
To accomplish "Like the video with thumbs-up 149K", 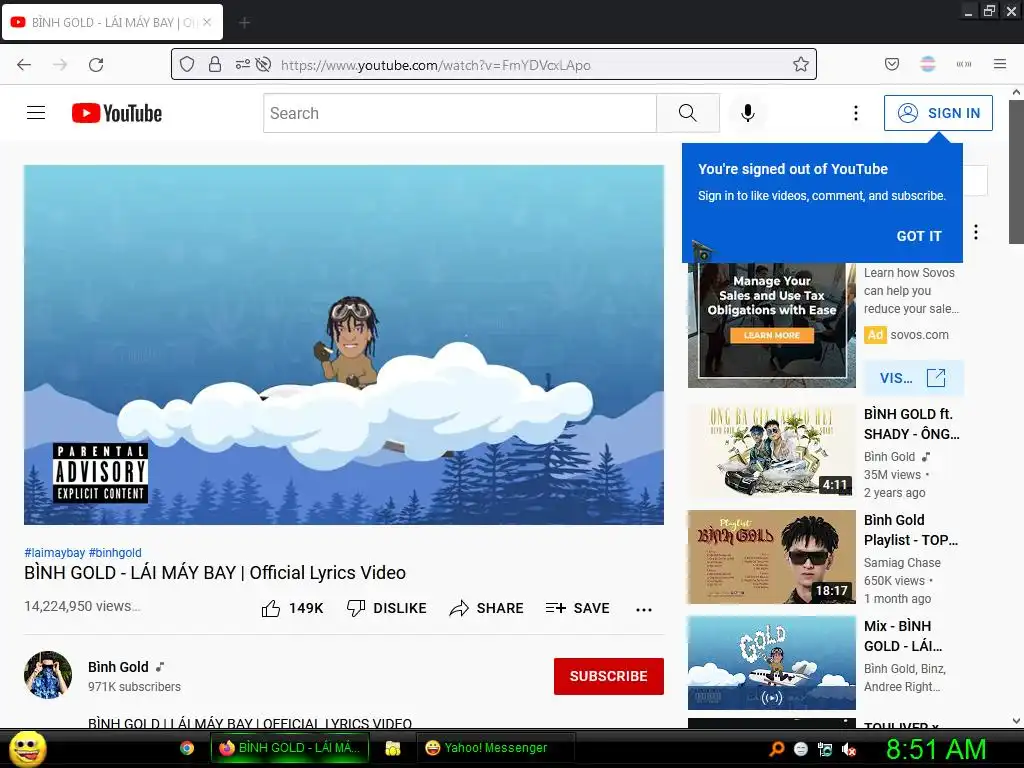I will [292, 609].
